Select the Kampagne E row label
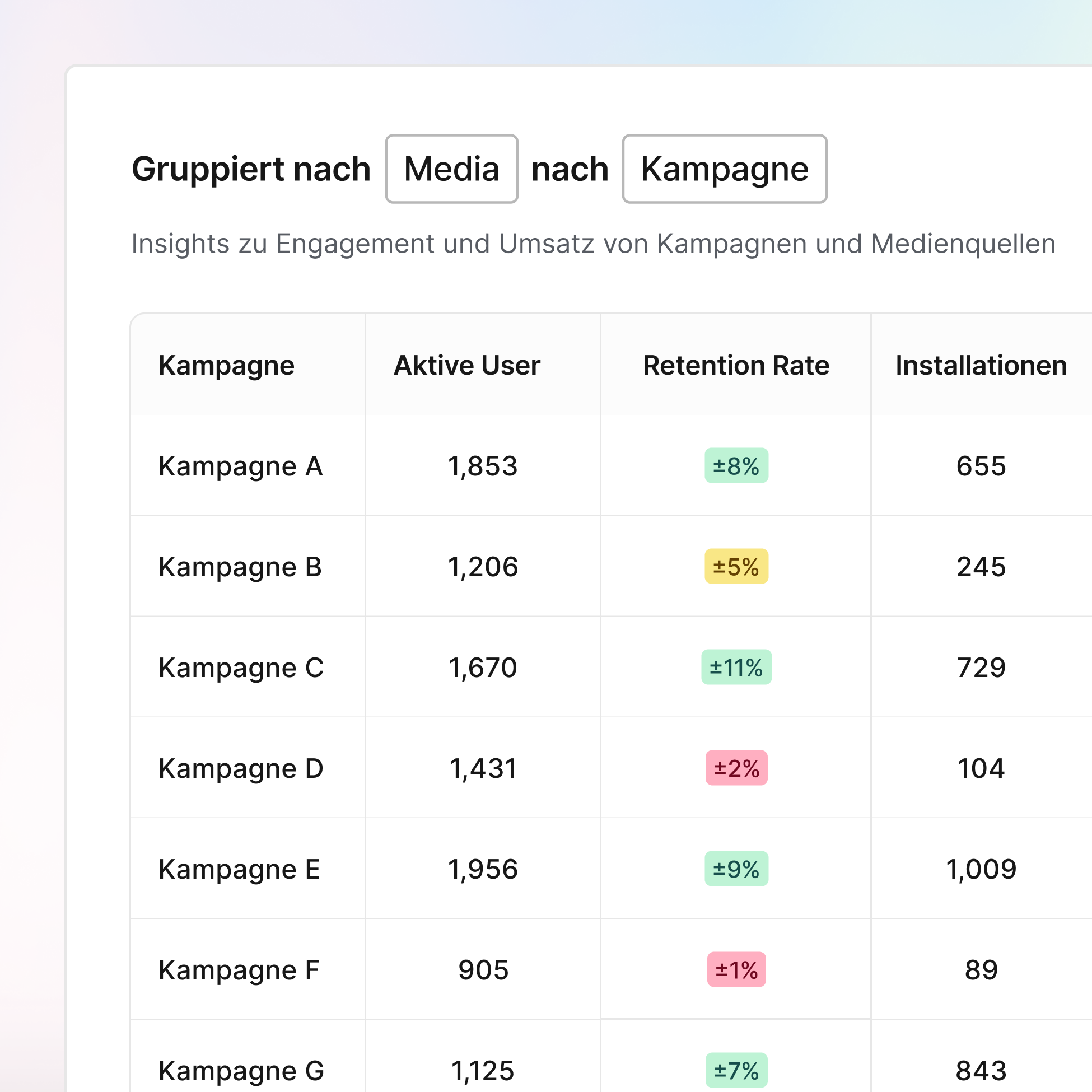The width and height of the screenshot is (1092, 1092). (239, 869)
